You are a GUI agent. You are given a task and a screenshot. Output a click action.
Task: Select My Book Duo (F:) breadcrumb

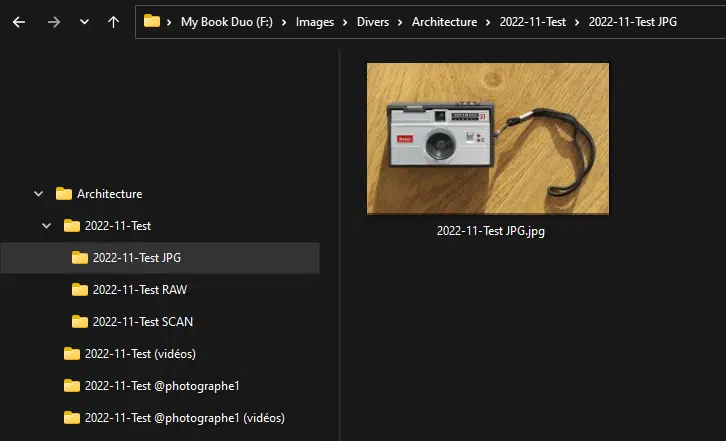click(227, 22)
